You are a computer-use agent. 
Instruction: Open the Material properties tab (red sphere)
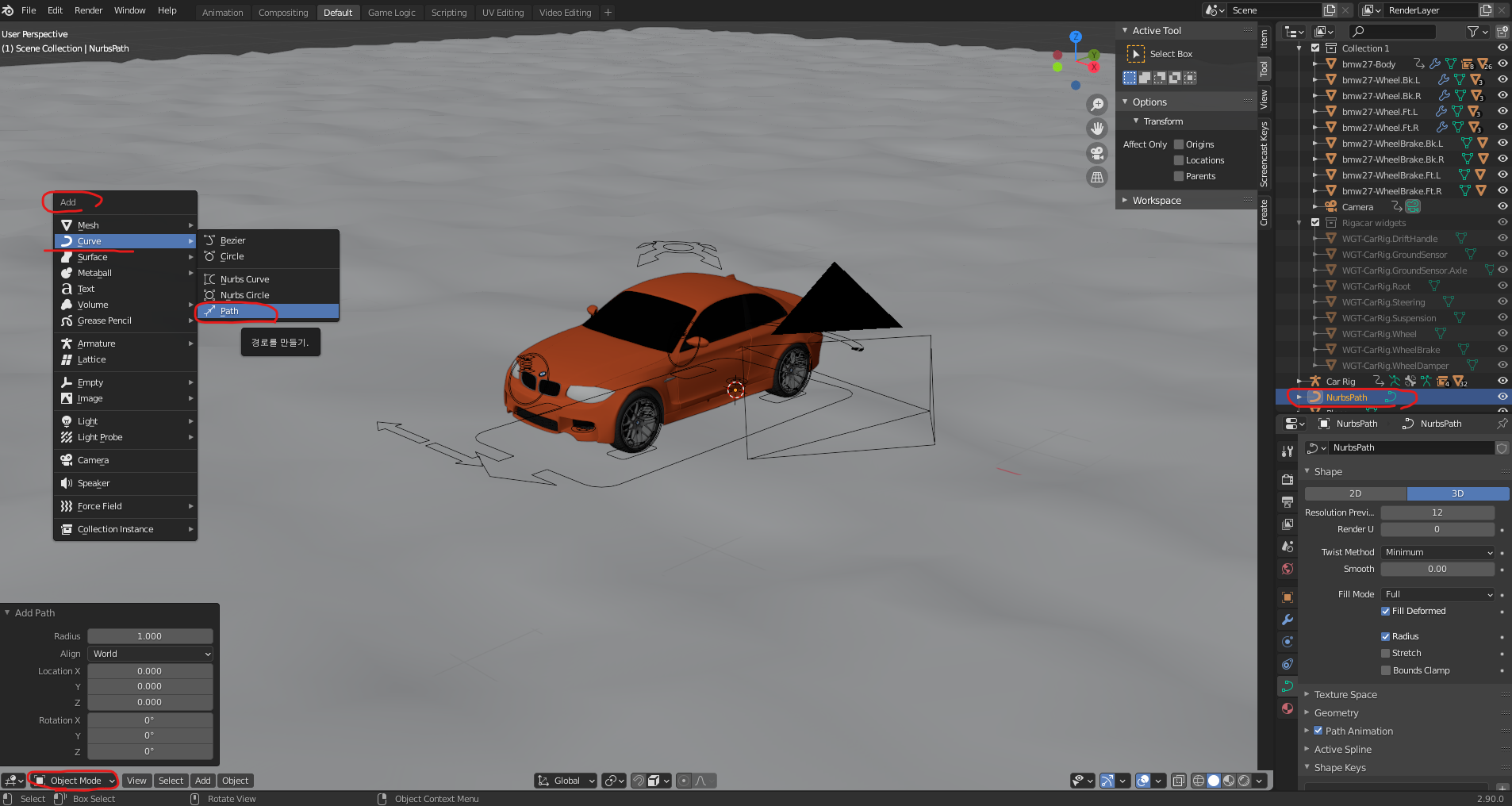click(x=1288, y=708)
